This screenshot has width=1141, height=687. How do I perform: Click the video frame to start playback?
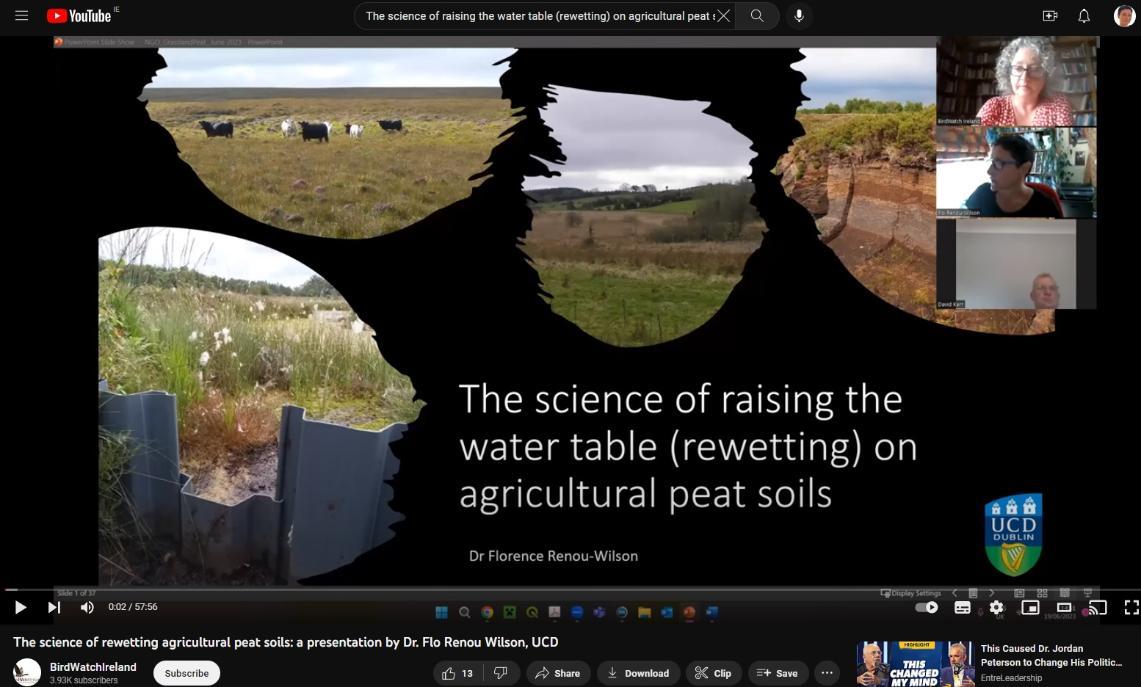(570, 311)
